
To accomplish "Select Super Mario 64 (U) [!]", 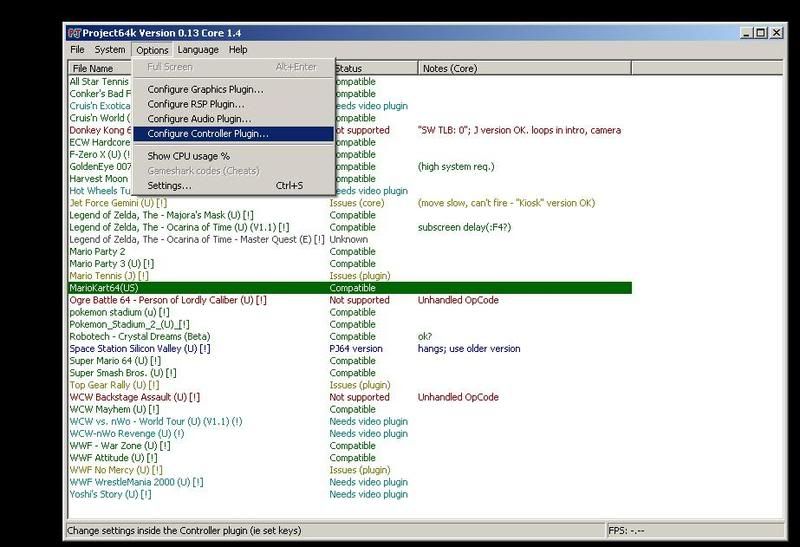I will [115, 361].
